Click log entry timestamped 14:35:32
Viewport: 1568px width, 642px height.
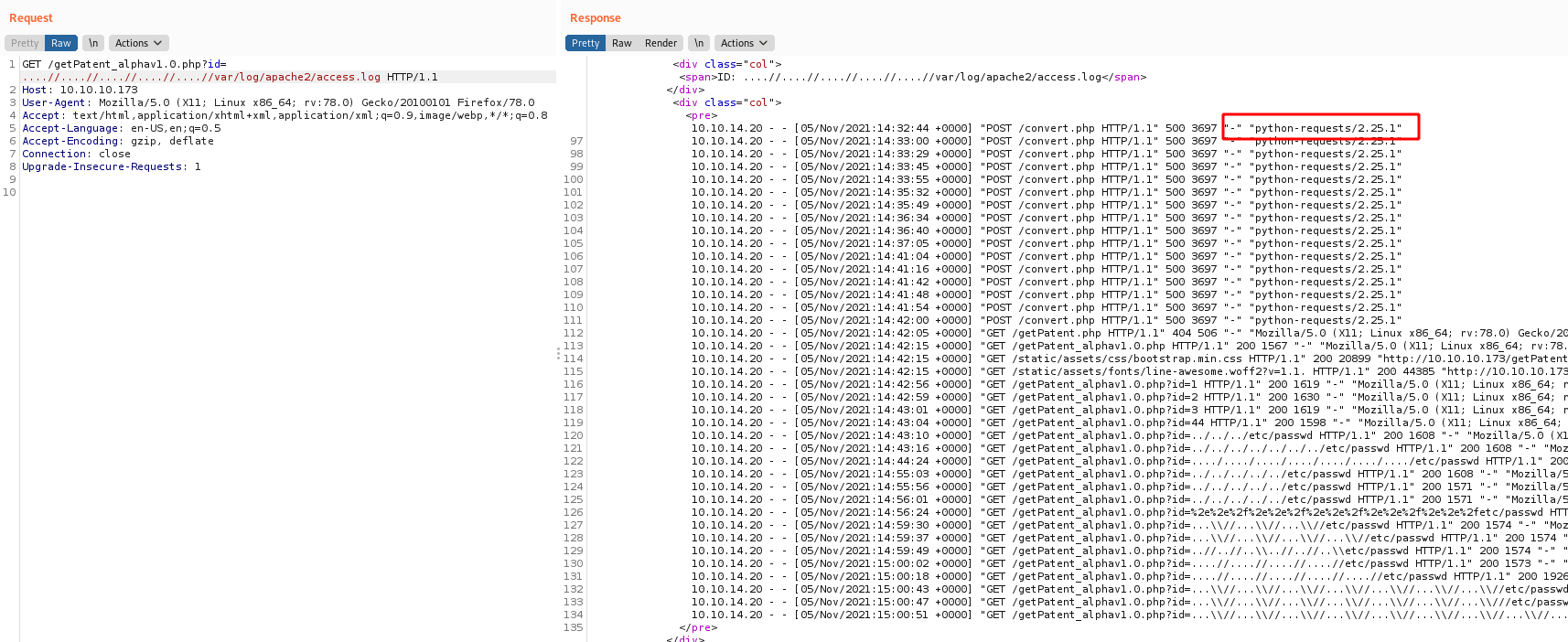(1046, 192)
